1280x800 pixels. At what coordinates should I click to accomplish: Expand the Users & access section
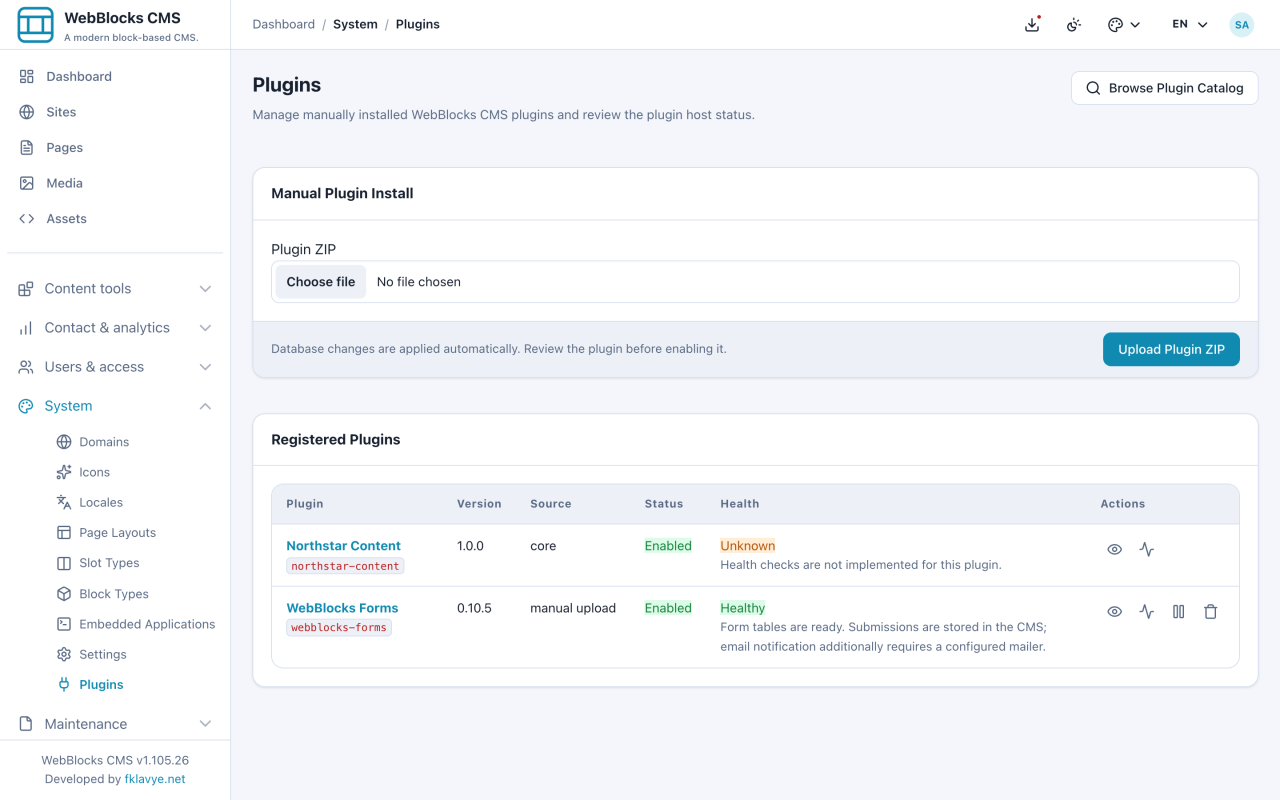point(115,366)
